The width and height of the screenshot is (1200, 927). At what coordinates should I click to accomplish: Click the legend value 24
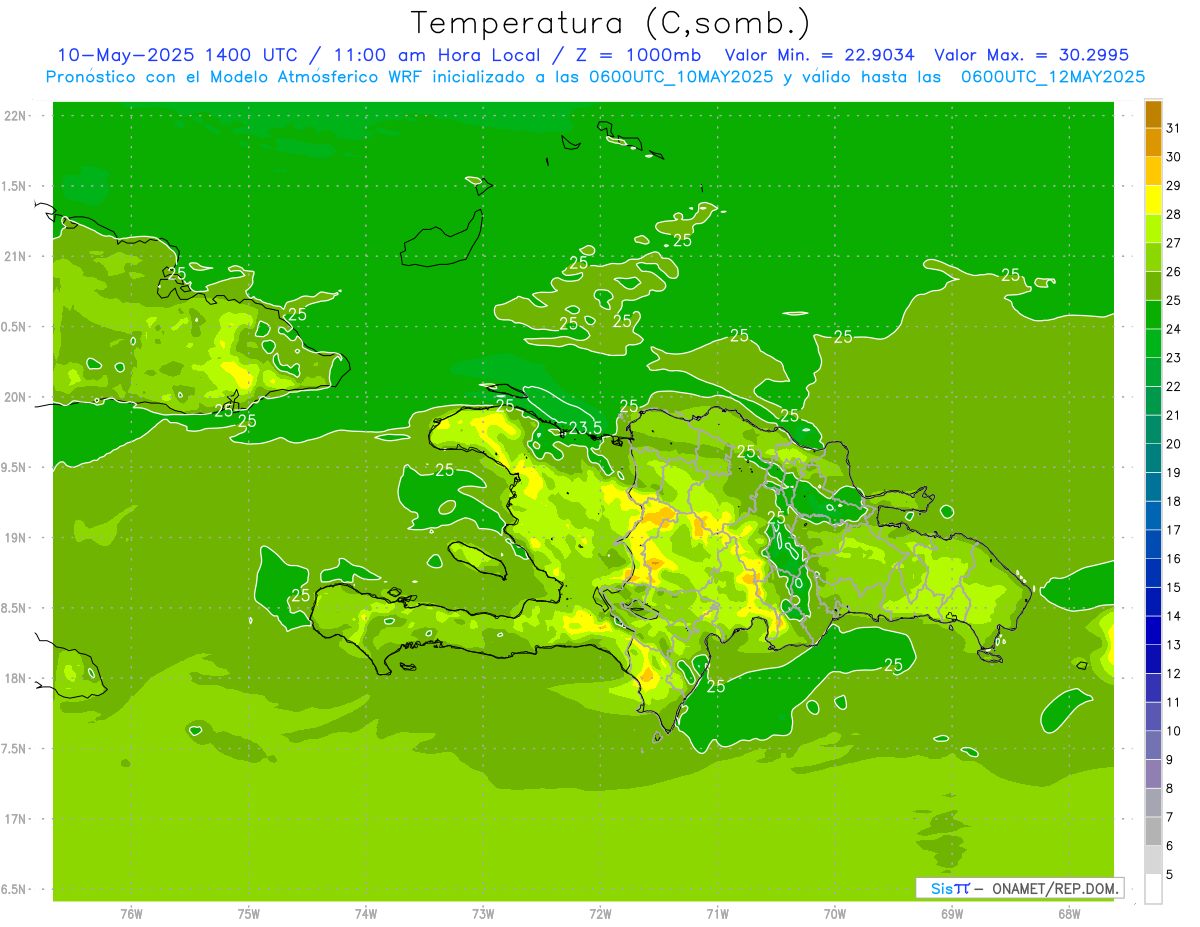click(x=1174, y=329)
